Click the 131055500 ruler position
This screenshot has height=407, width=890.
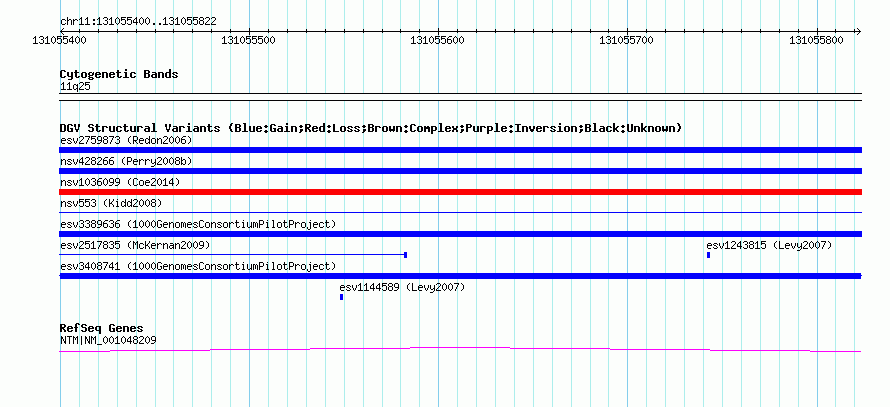click(249, 40)
